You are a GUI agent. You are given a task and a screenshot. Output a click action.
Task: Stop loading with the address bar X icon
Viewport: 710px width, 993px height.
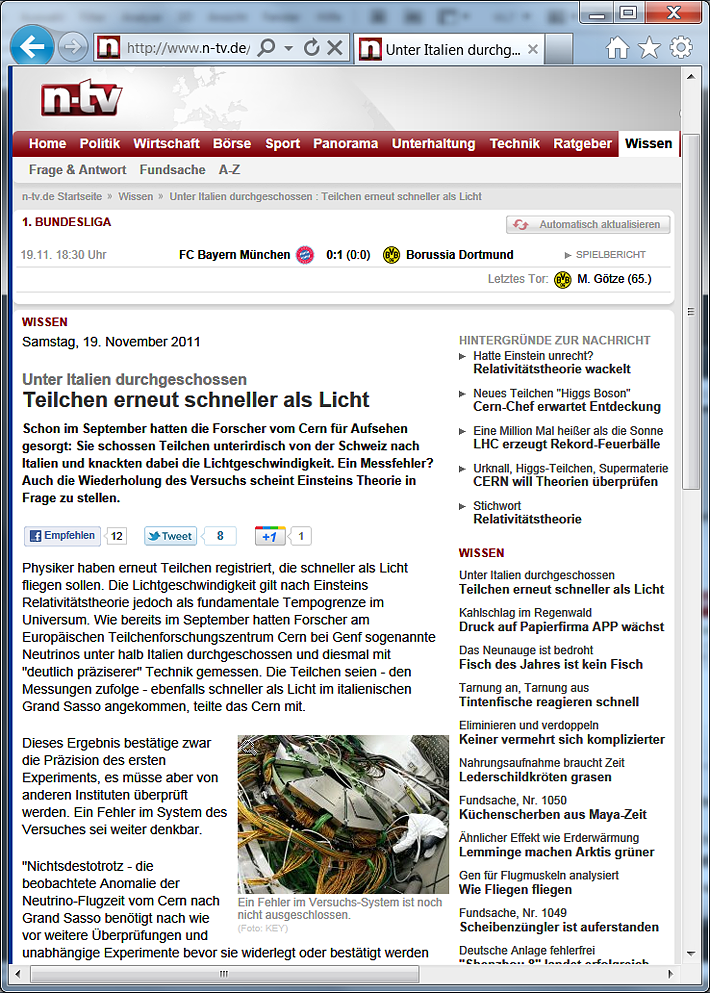(335, 47)
